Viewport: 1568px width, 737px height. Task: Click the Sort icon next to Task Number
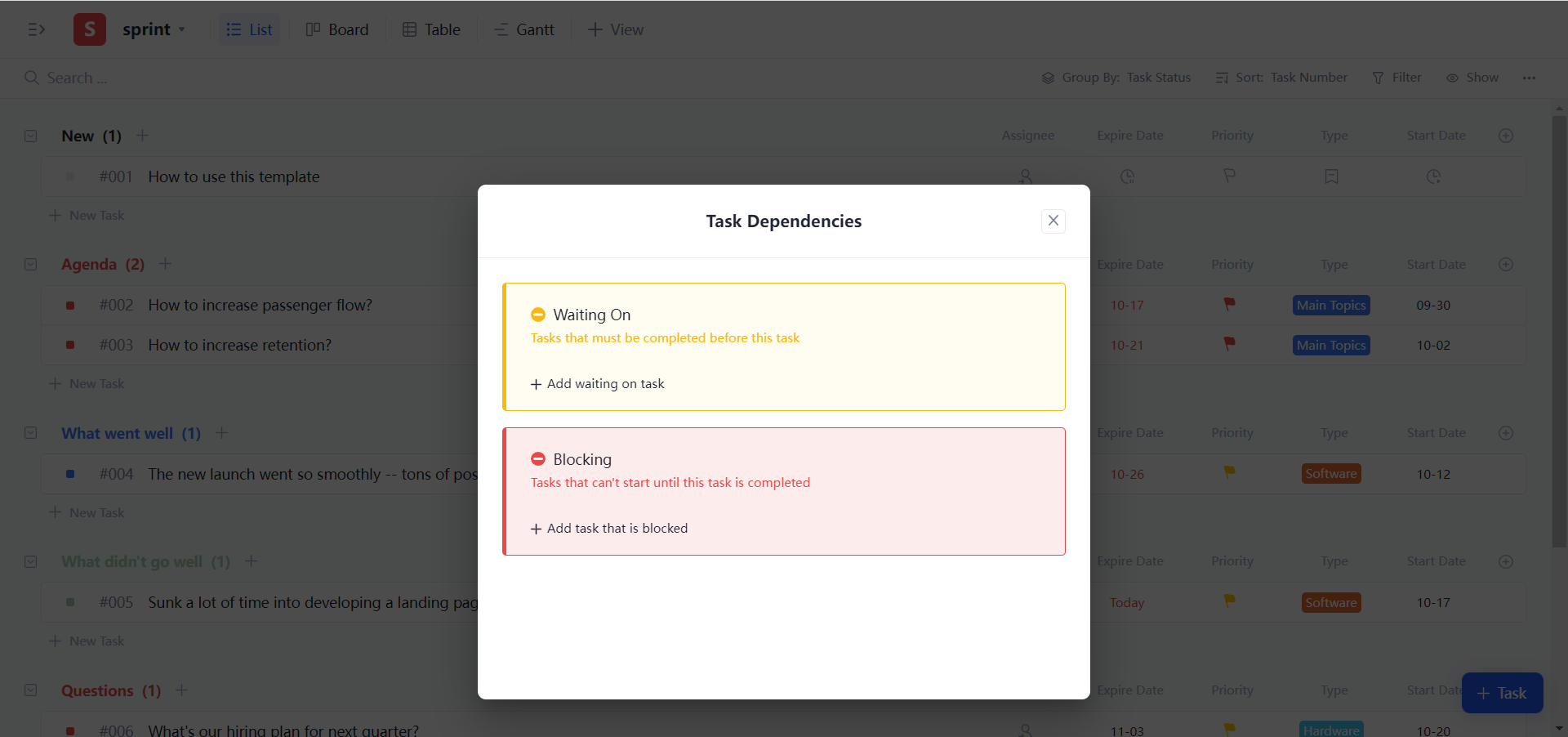click(1223, 78)
